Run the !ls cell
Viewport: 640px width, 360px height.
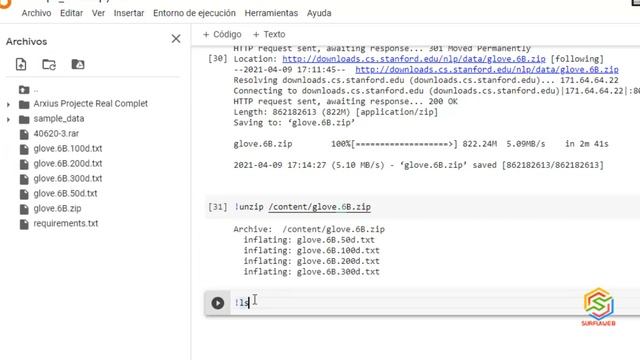(218, 303)
